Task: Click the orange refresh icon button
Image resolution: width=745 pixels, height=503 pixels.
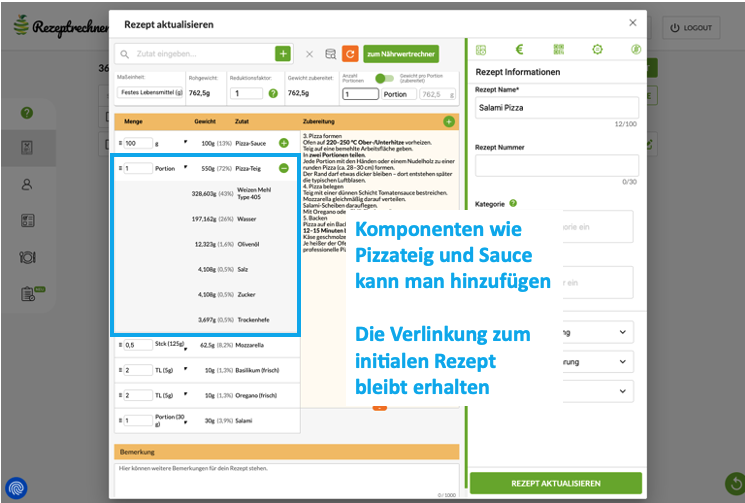Action: (x=350, y=54)
